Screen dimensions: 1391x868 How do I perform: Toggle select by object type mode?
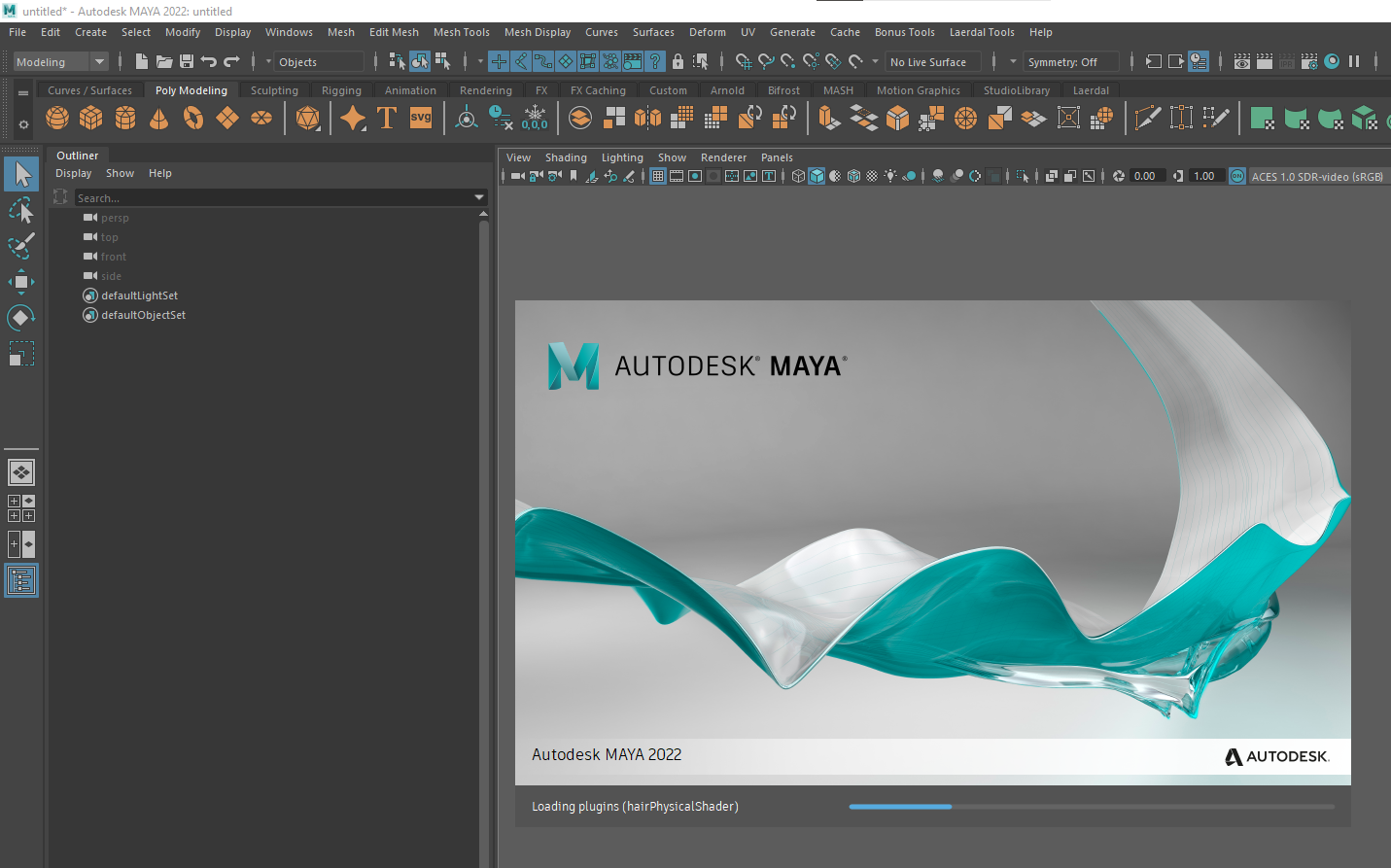420,61
